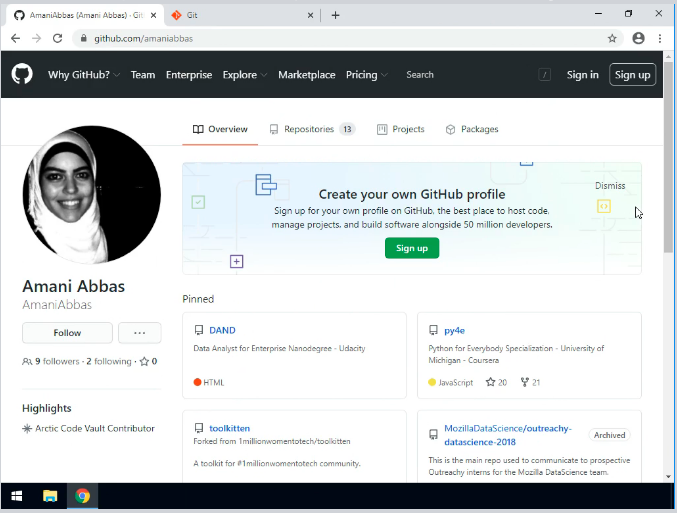Click Chrome icon in taskbar
Screen dimensions: 677x513
82,496
